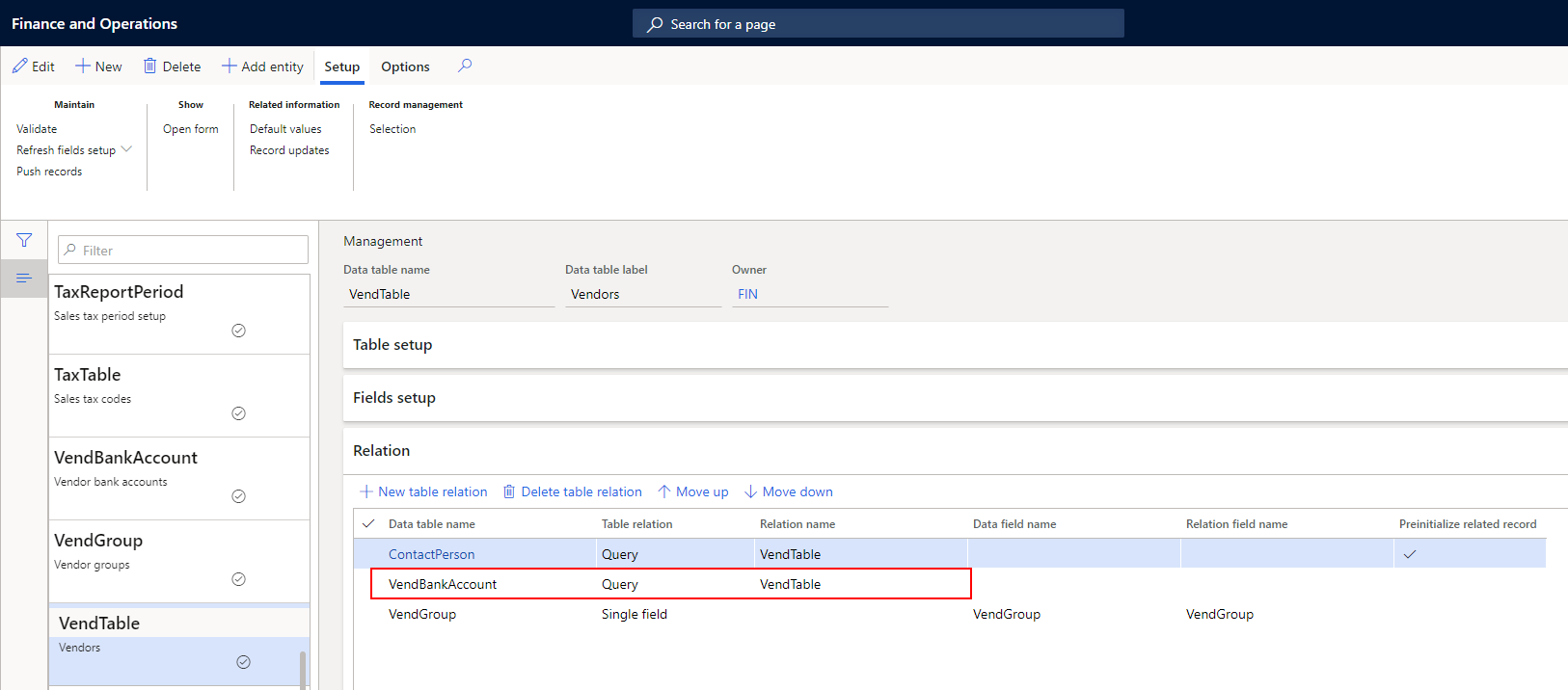
Task: Select the Setup tab
Action: [x=341, y=66]
